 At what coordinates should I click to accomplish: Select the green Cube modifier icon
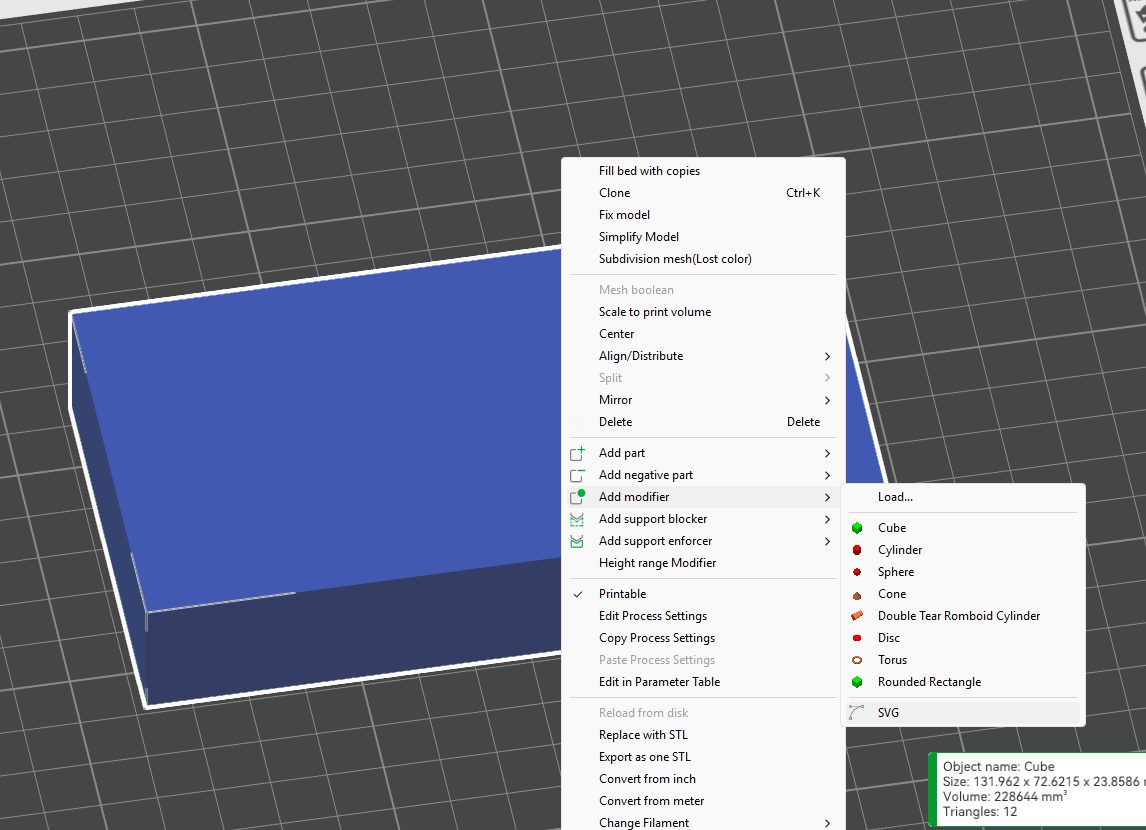(x=857, y=528)
